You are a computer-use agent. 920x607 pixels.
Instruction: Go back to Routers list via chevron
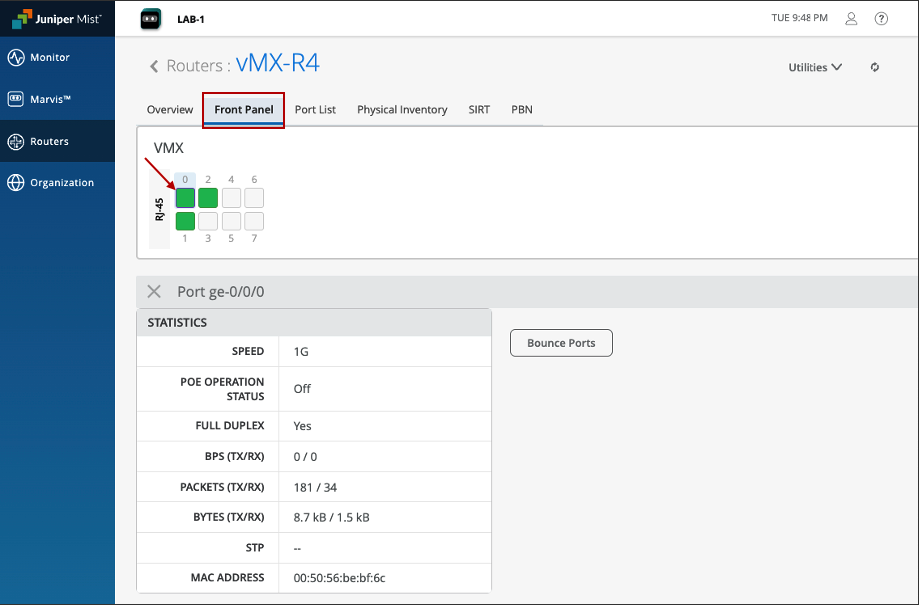[154, 67]
